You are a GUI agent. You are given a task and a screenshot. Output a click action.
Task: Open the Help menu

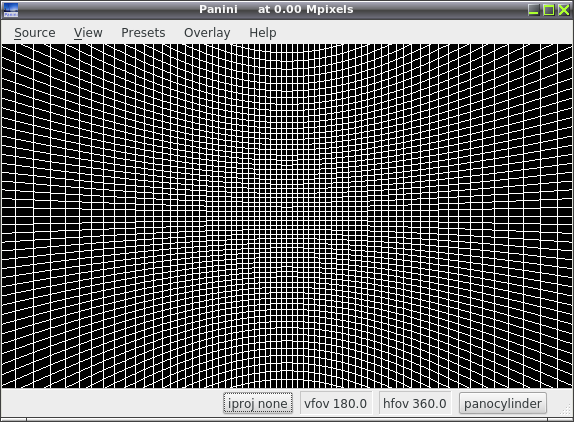point(263,33)
